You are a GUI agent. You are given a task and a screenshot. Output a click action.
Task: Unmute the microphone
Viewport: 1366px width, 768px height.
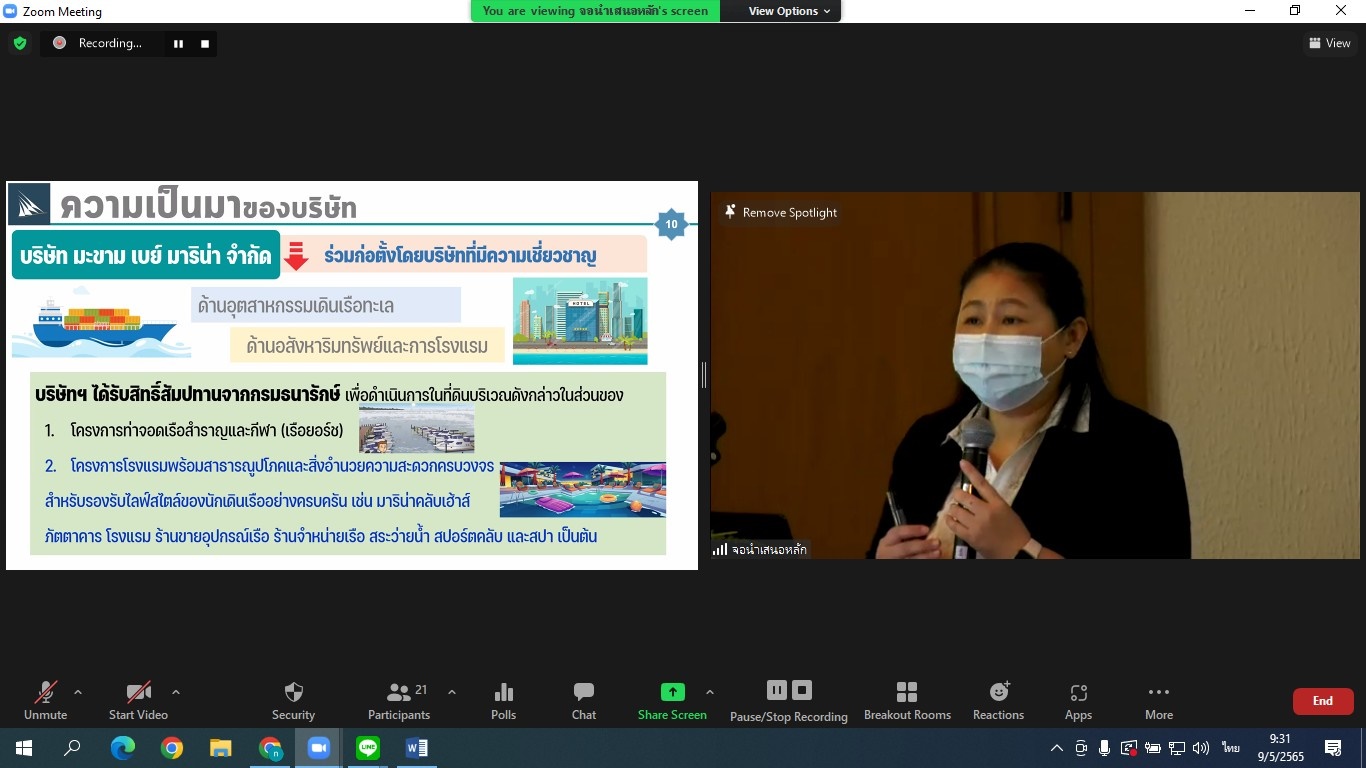46,700
